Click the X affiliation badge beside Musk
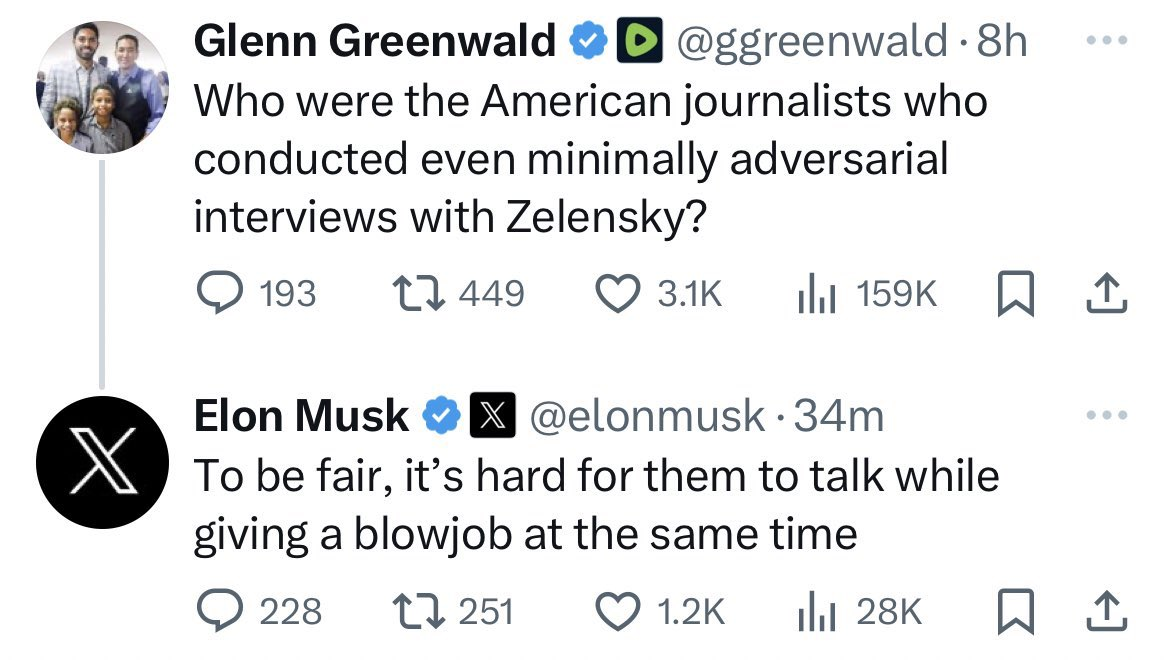Image resolution: width=1170 pixels, height=660 pixels. point(491,416)
